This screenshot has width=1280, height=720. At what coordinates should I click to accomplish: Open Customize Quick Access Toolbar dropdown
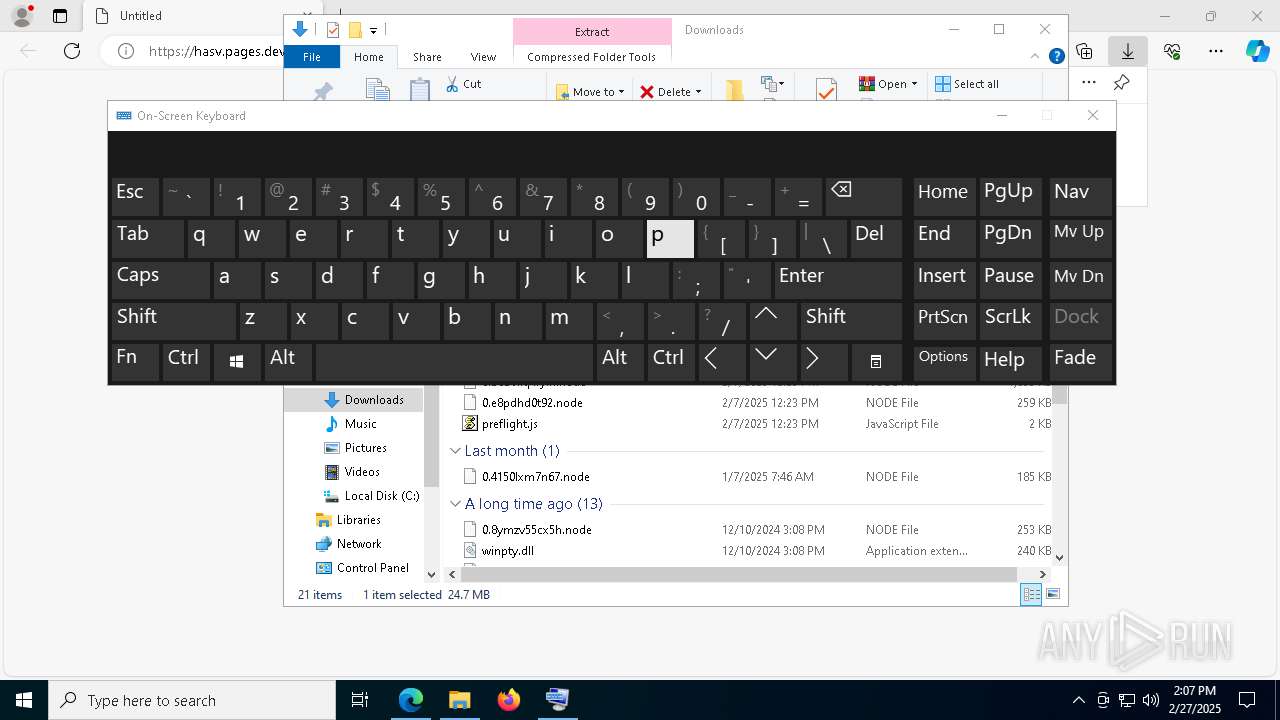coord(373,31)
